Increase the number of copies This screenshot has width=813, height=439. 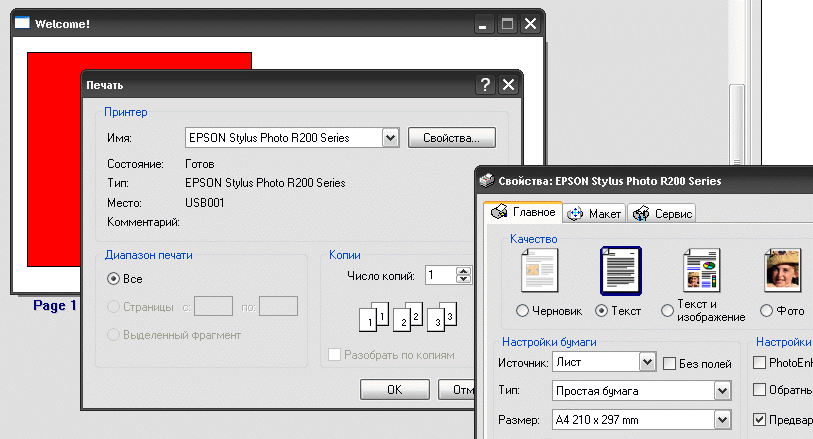coord(464,271)
